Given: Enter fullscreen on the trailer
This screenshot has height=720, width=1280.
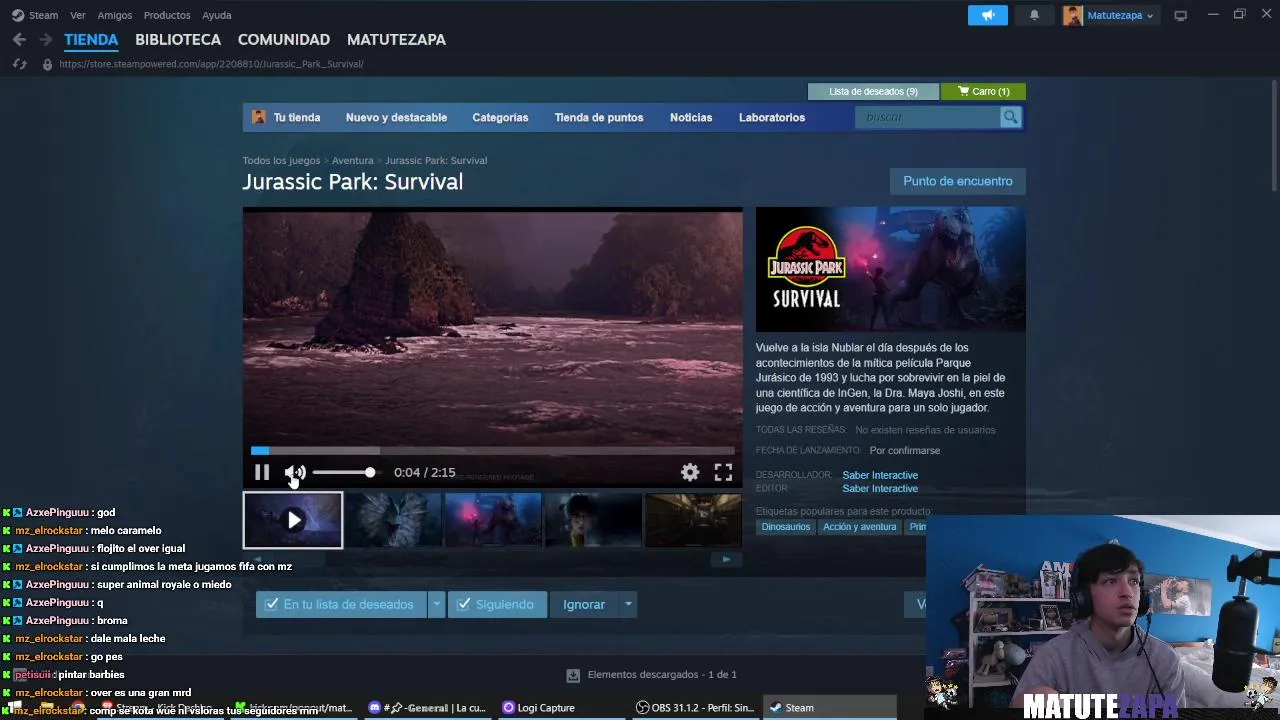Looking at the screenshot, I should pos(723,473).
